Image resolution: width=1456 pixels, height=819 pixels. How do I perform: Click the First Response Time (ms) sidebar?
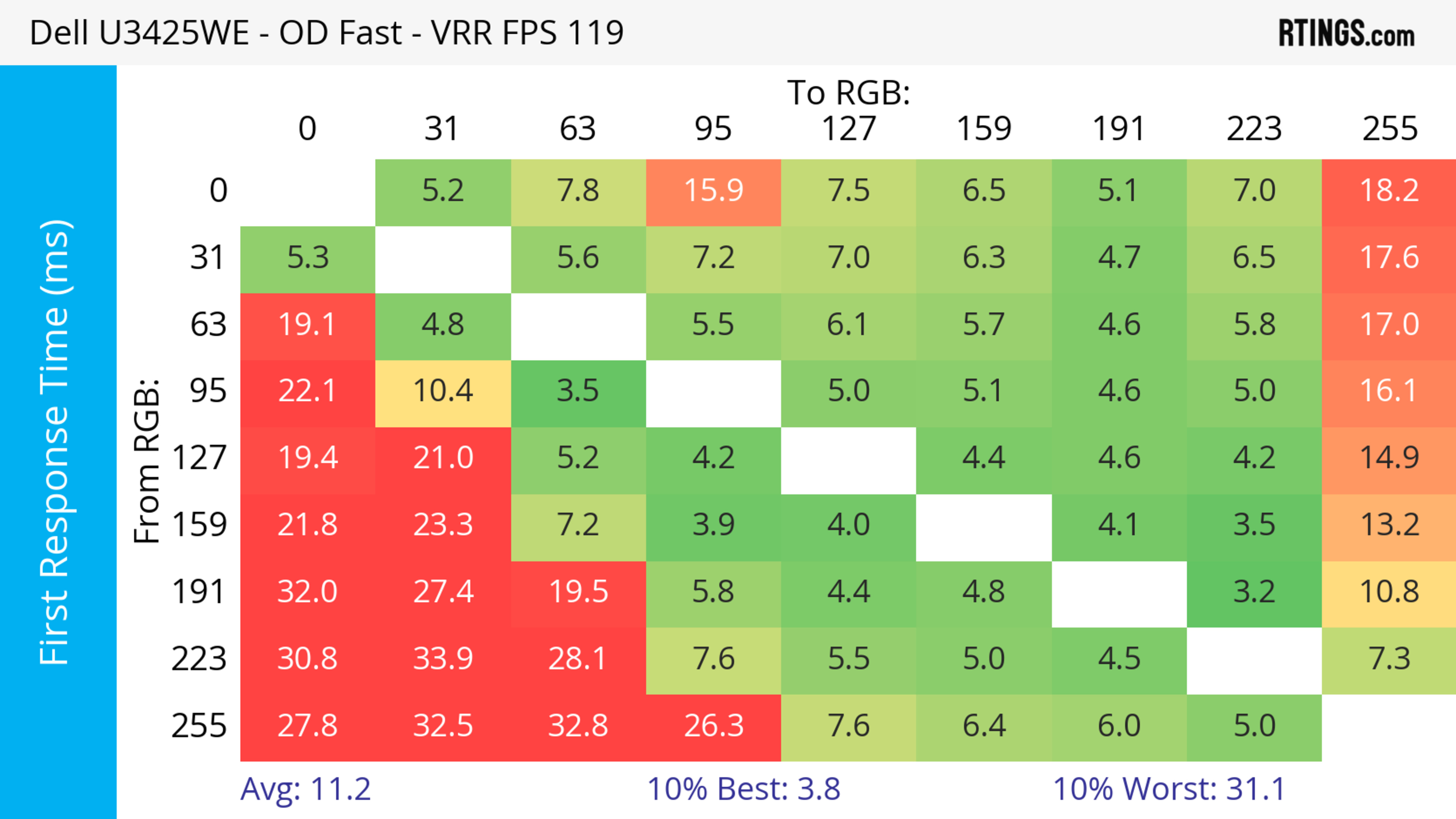(55, 442)
